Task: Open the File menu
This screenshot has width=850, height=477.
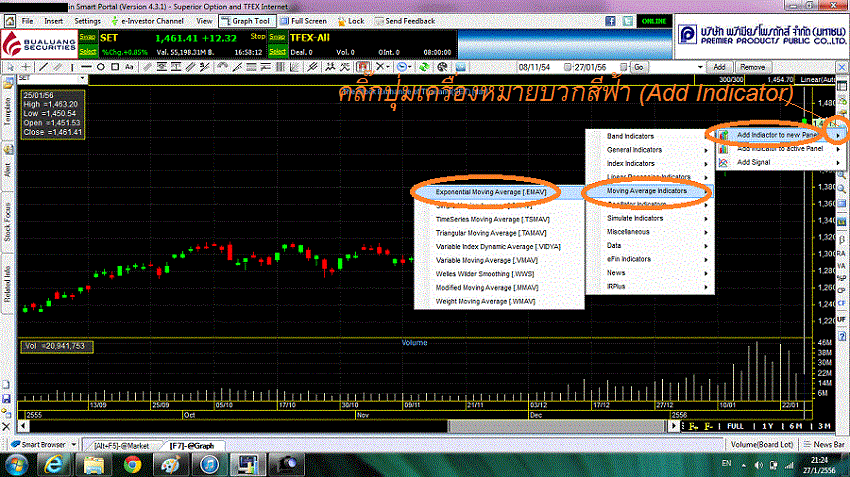Action: coord(28,21)
